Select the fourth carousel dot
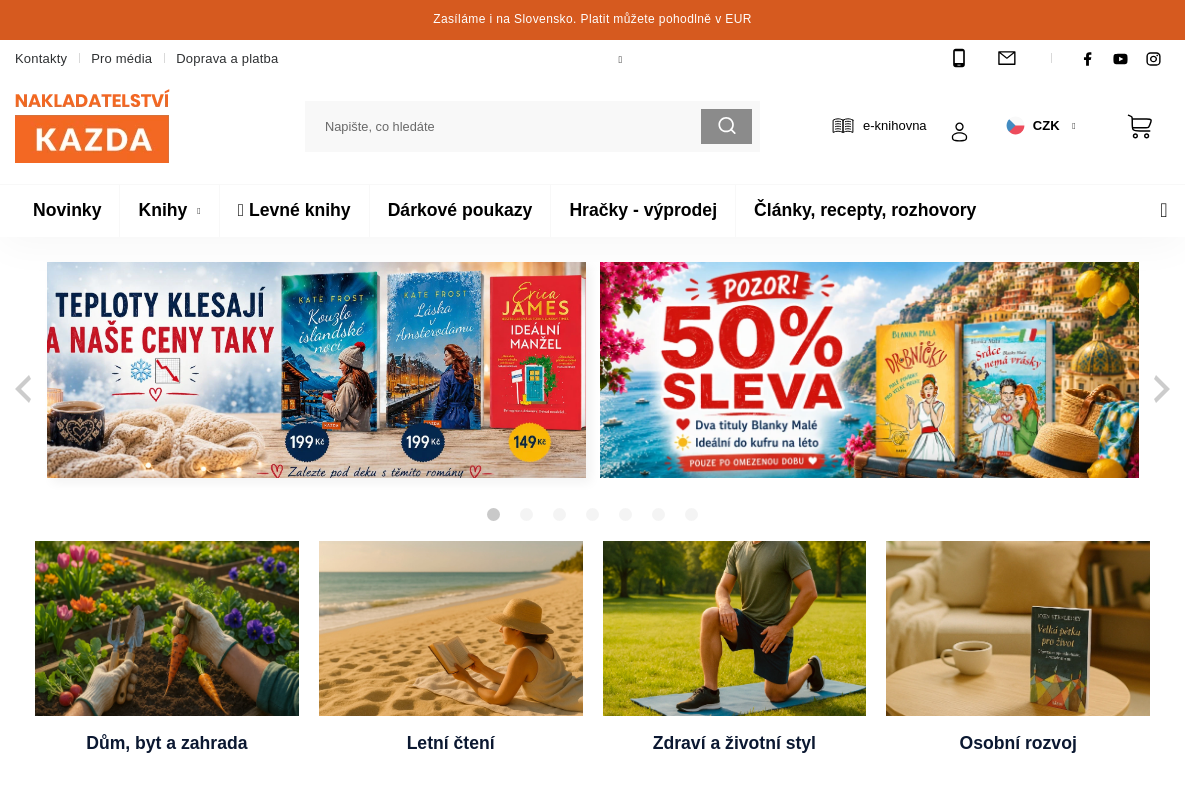1200x800 pixels. pyautogui.click(x=592, y=515)
